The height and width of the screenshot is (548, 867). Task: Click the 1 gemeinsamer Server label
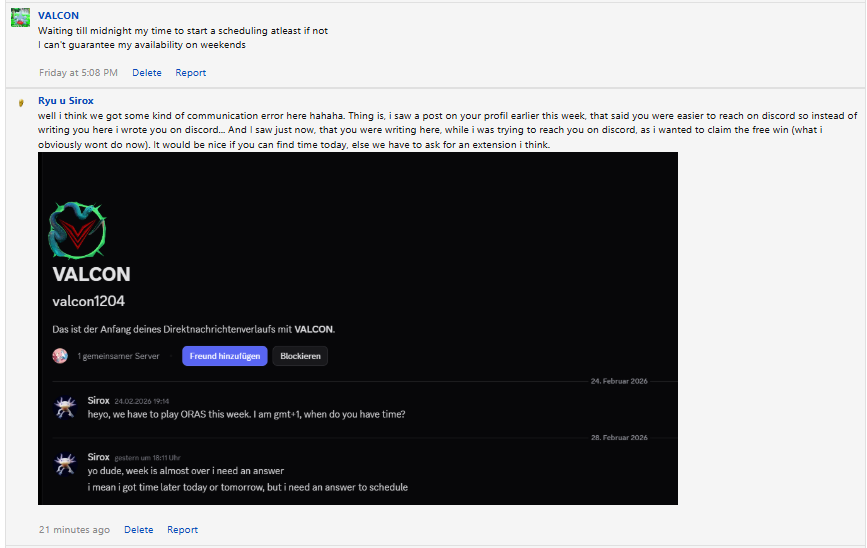(118, 356)
